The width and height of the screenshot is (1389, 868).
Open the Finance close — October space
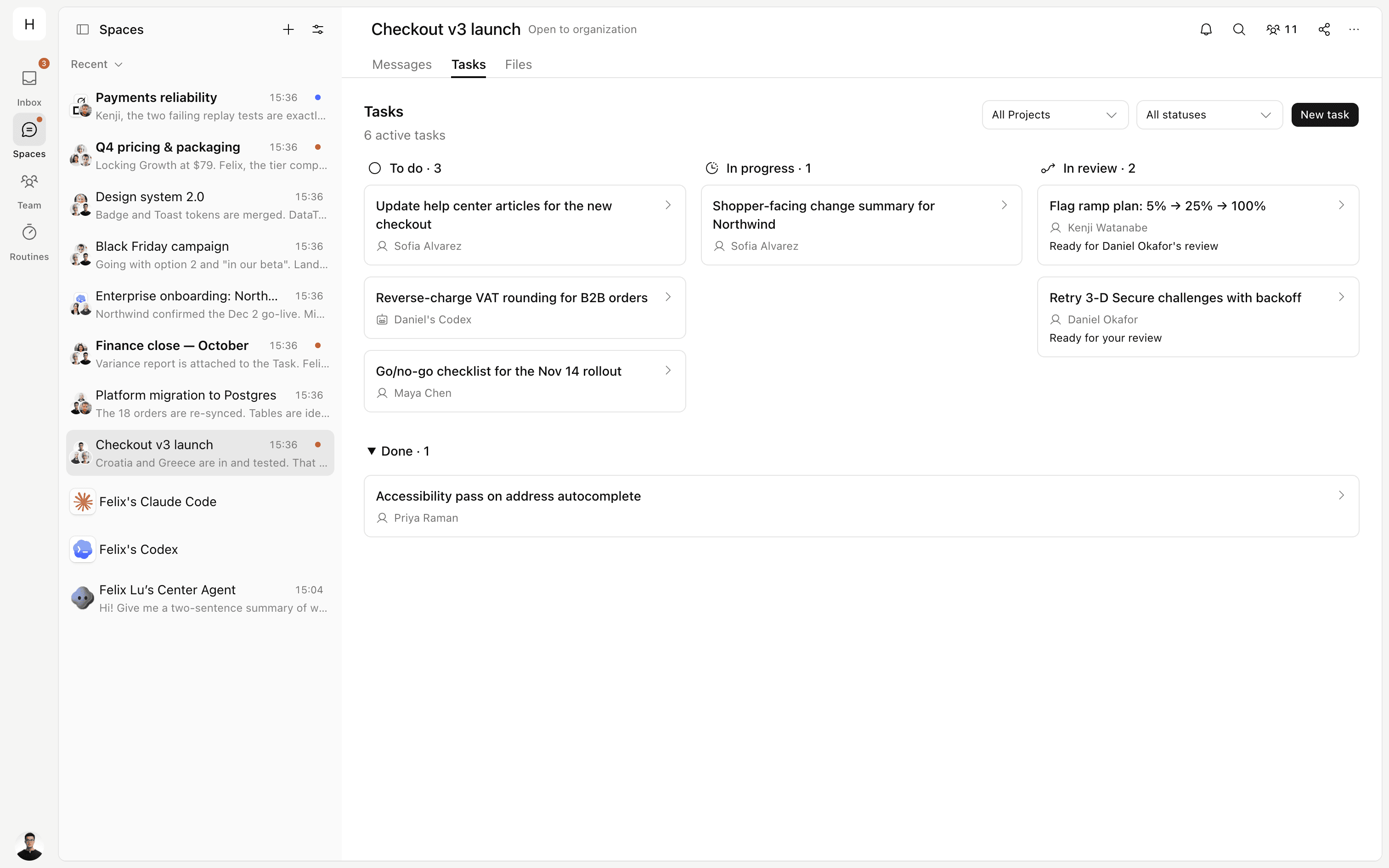coord(200,354)
